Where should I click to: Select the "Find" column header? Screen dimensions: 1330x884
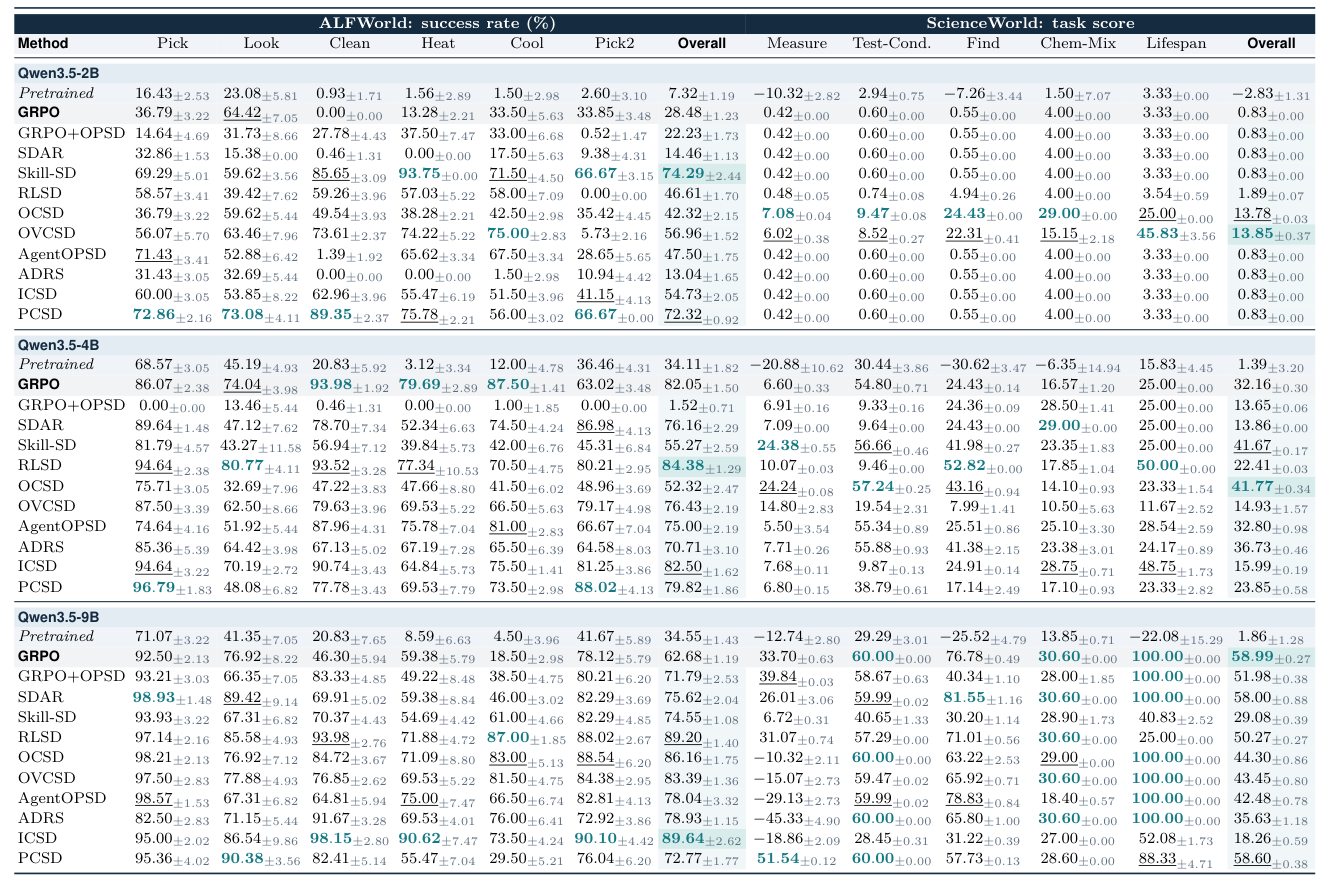point(983,43)
